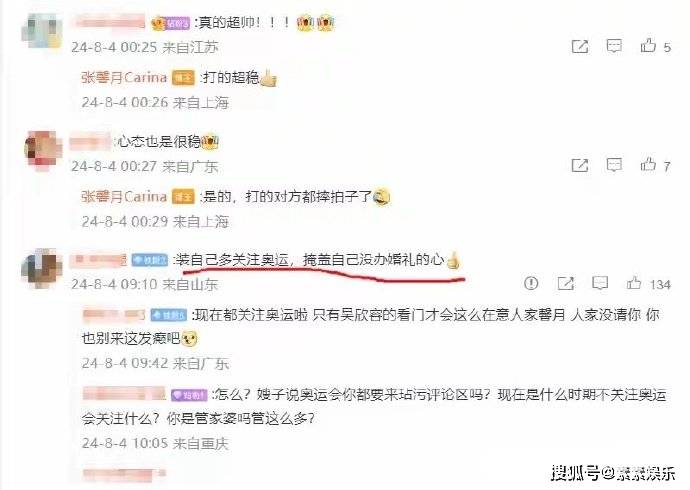Share the 心态也是很稳 comment

(x=580, y=165)
